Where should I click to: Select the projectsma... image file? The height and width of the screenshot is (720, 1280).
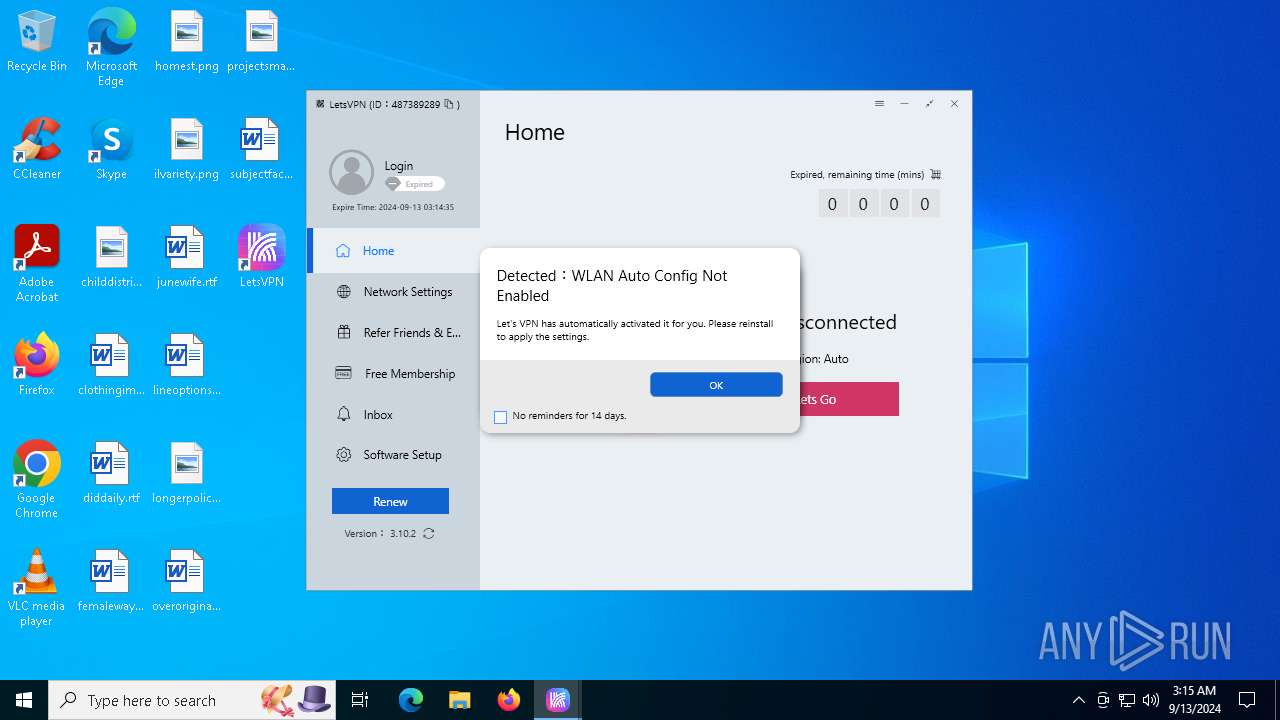coord(261,42)
